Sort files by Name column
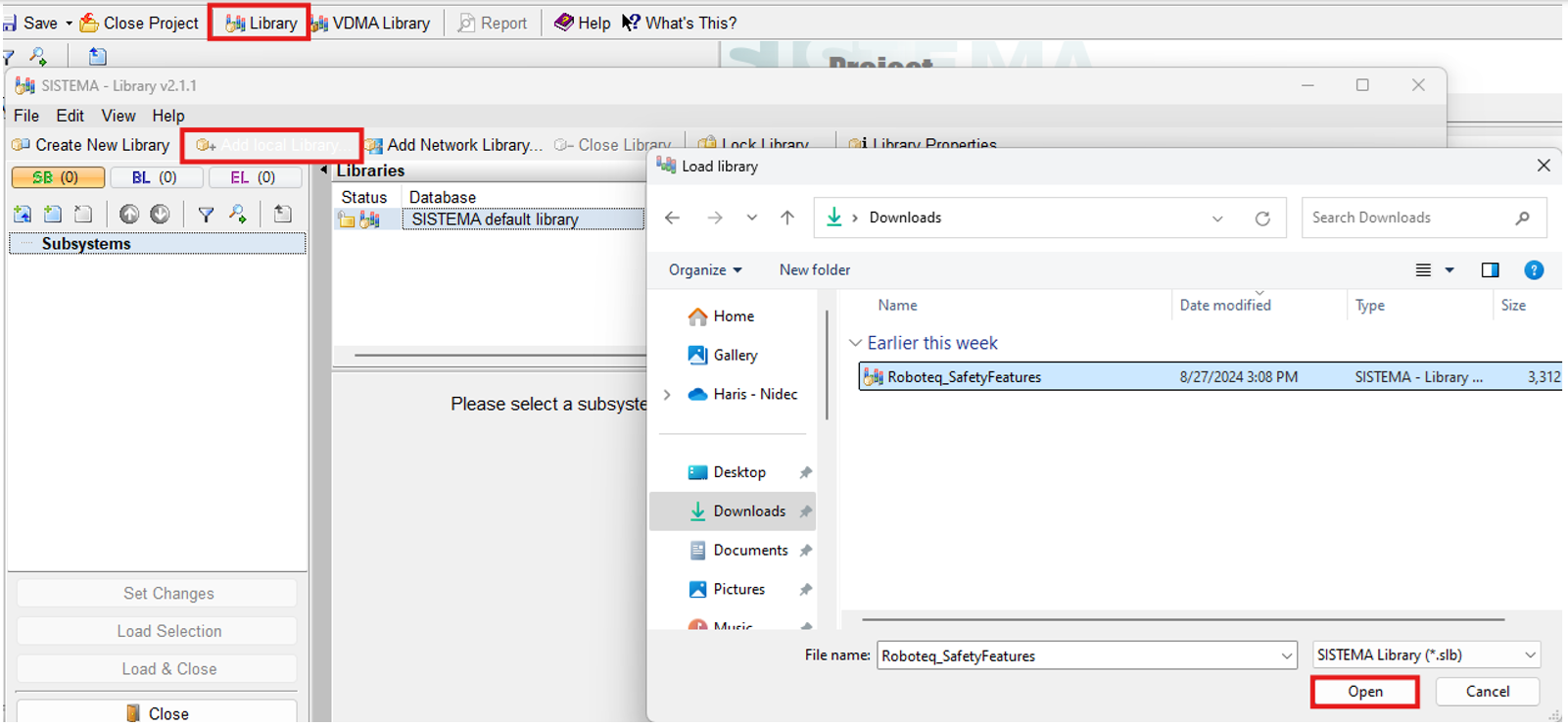This screenshot has width=1568, height=727. pyautogui.click(x=897, y=306)
